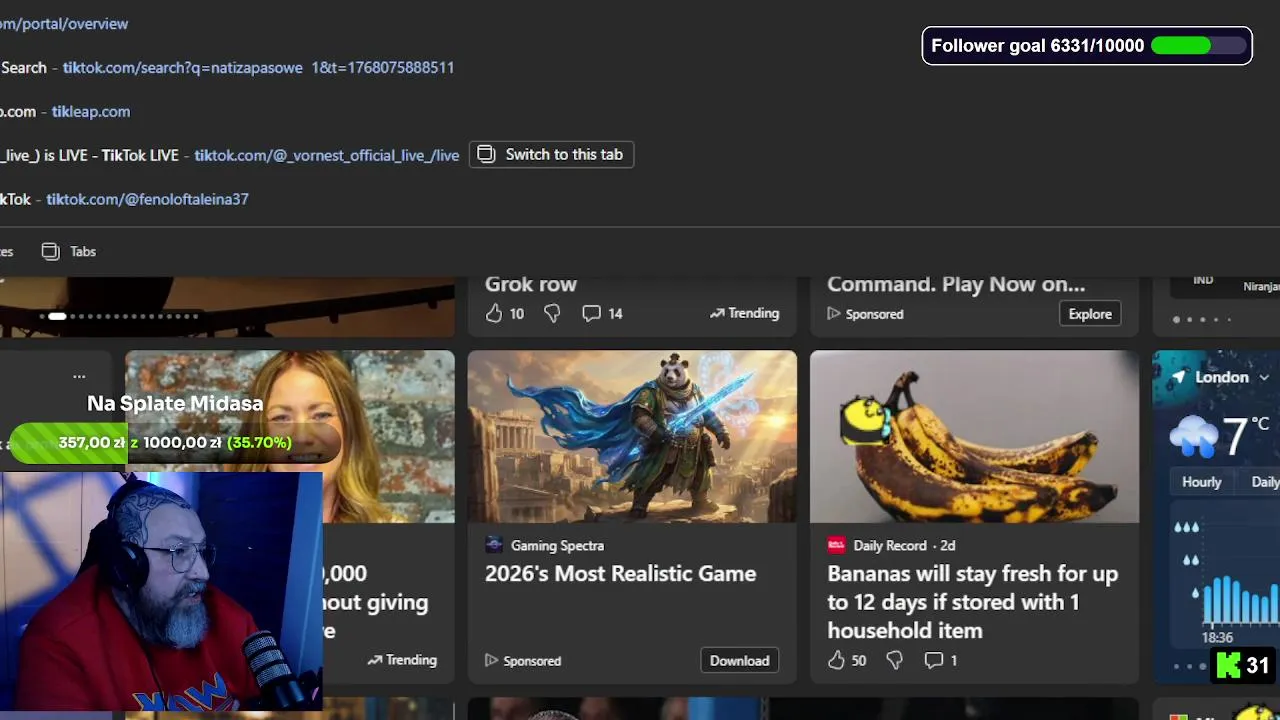Select the Tabs filter
1280x720 pixels.
(x=69, y=251)
